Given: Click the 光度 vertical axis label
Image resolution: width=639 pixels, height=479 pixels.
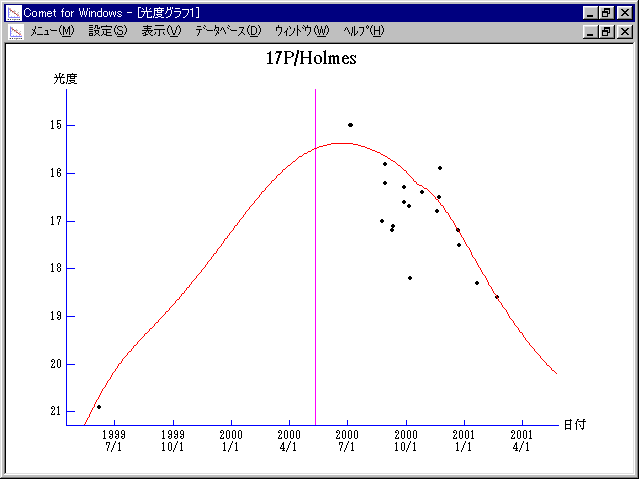Looking at the screenshot, I should click(65, 78).
